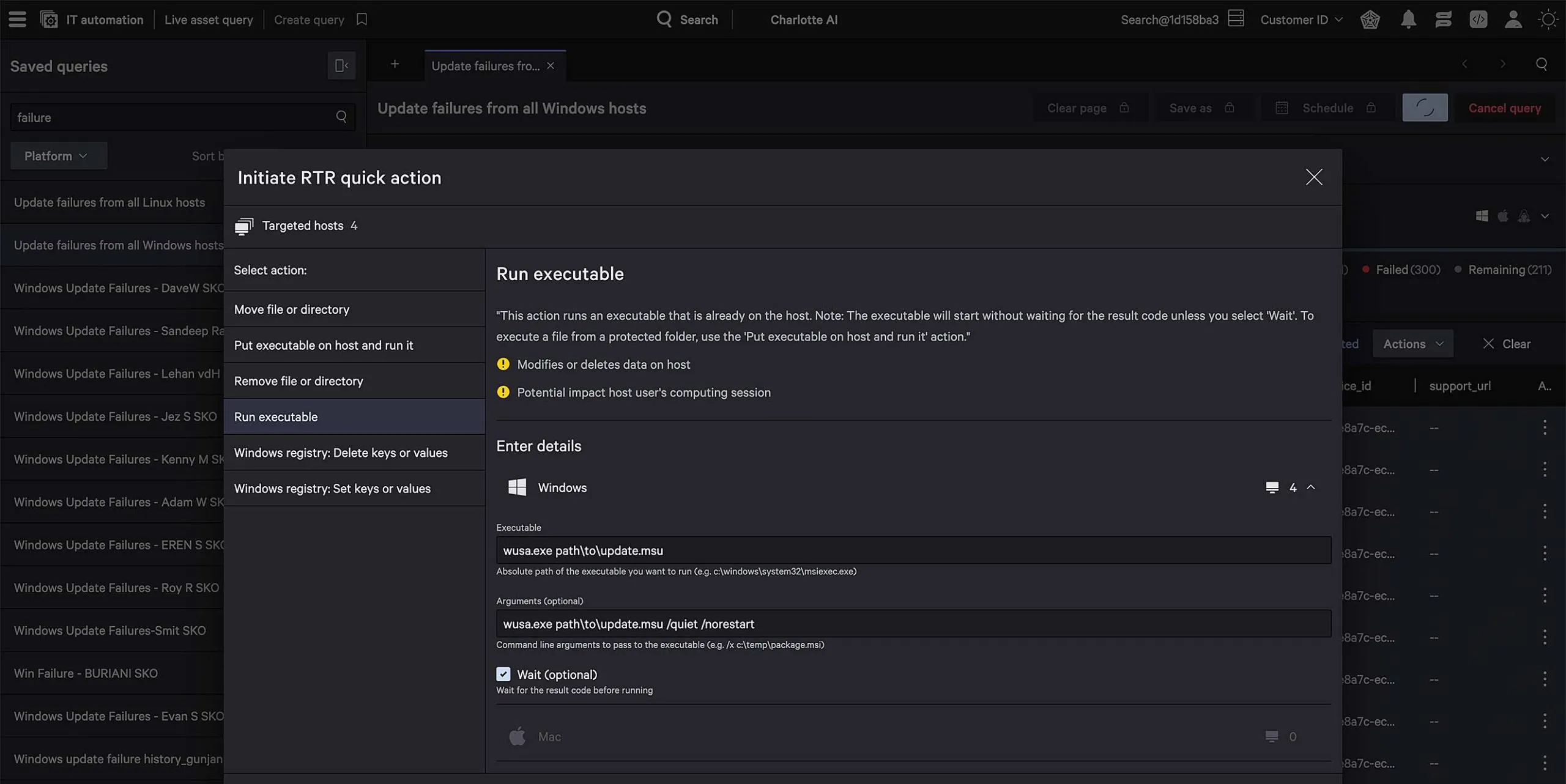
Task: Click the Executable input field
Action: tap(913, 550)
